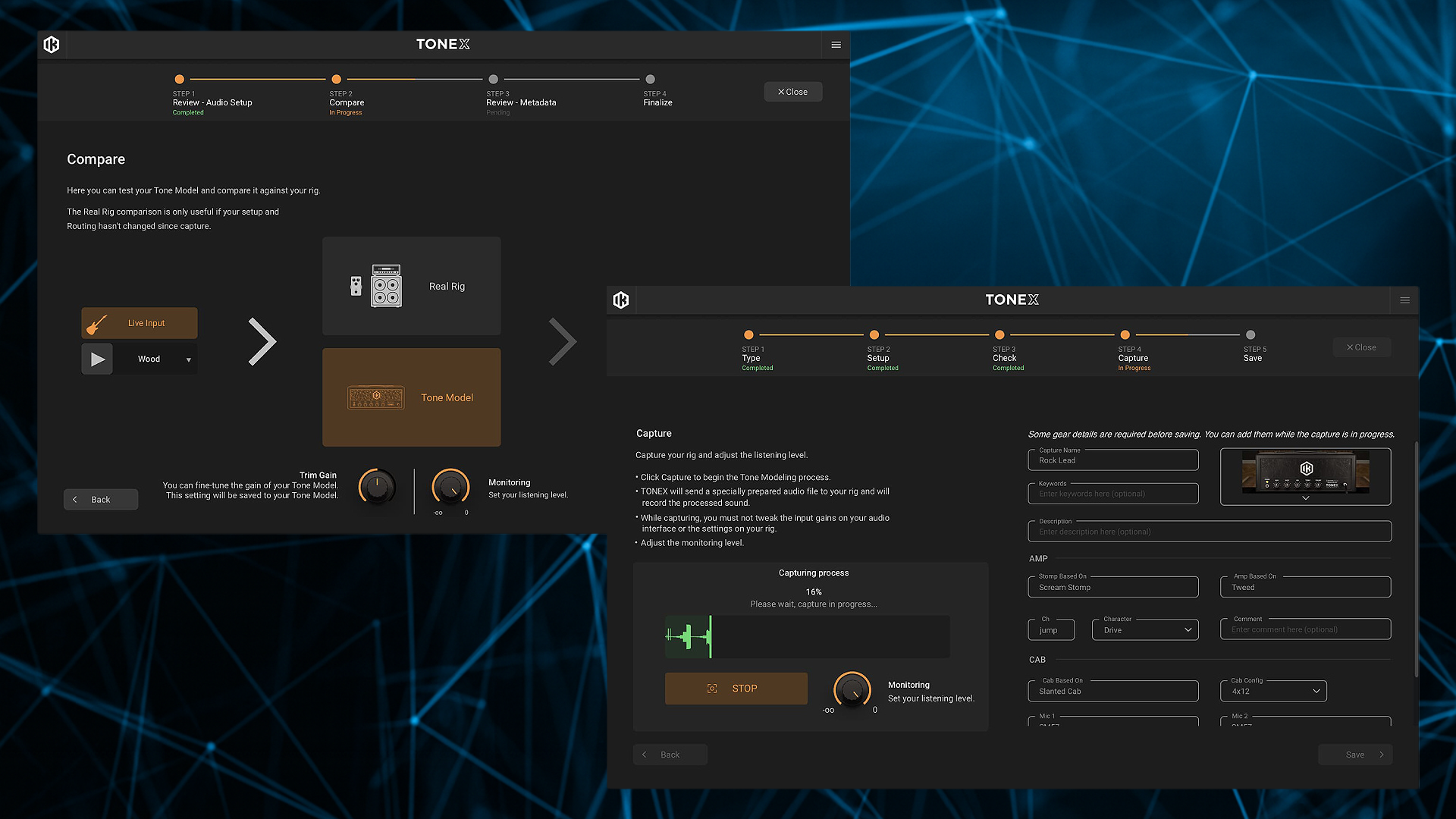Viewport: 1456px width, 819px height.
Task: Click the Step 1 Review - Audio Setup marker
Action: (179, 79)
